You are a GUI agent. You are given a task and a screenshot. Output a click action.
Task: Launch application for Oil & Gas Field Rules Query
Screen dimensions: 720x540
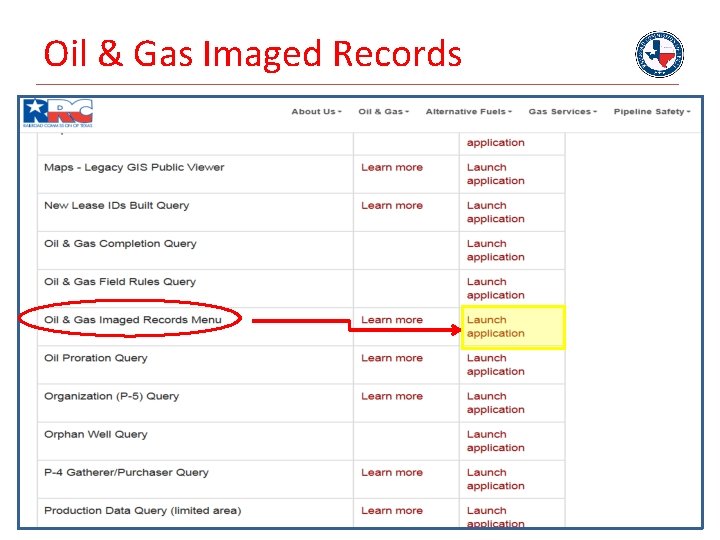pos(495,288)
